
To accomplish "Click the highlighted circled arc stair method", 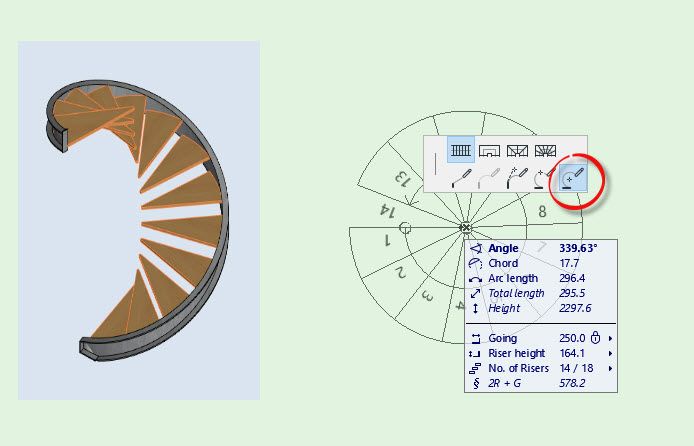I will pyautogui.click(x=573, y=178).
